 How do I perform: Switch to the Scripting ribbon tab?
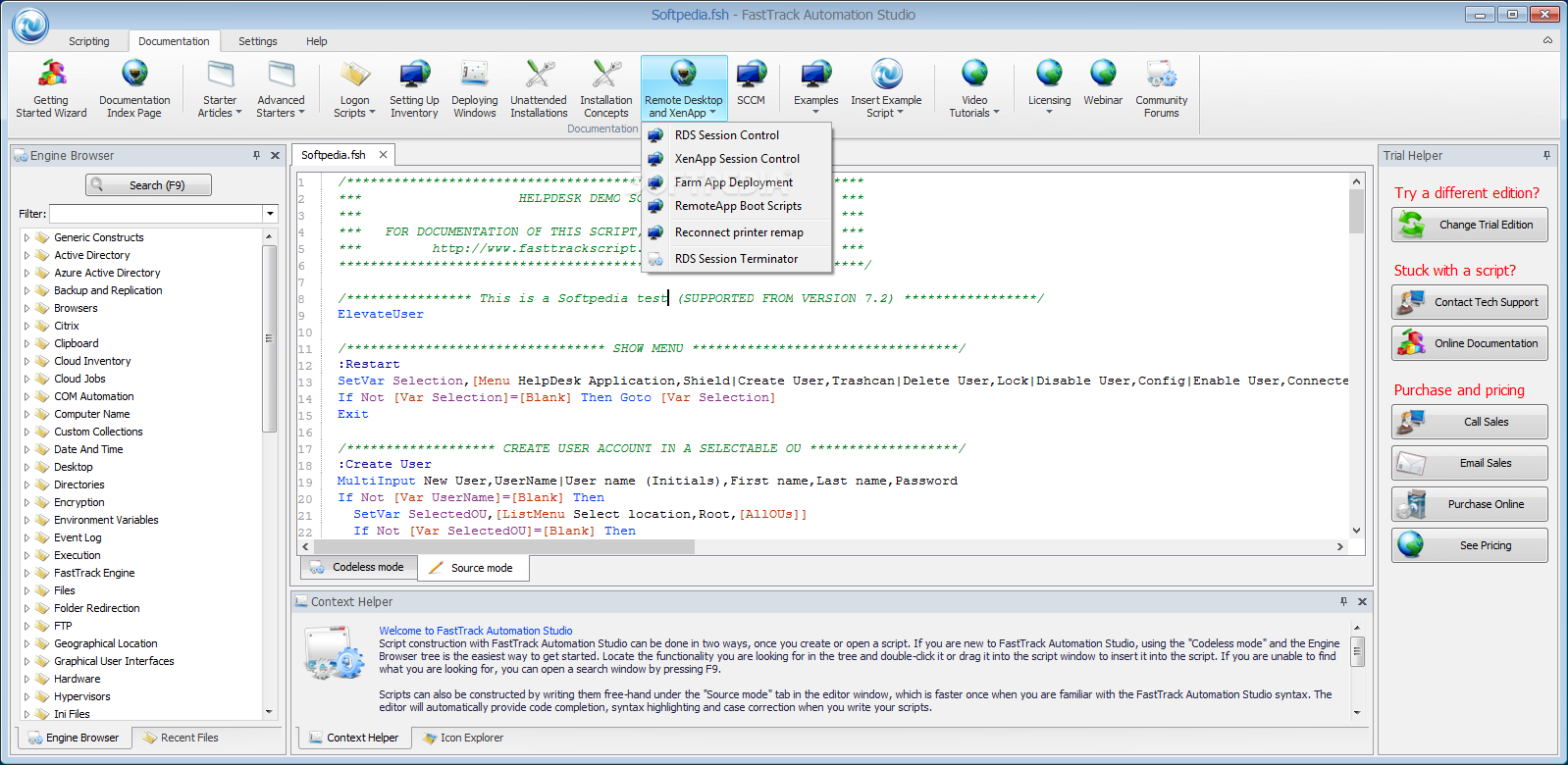pos(89,41)
